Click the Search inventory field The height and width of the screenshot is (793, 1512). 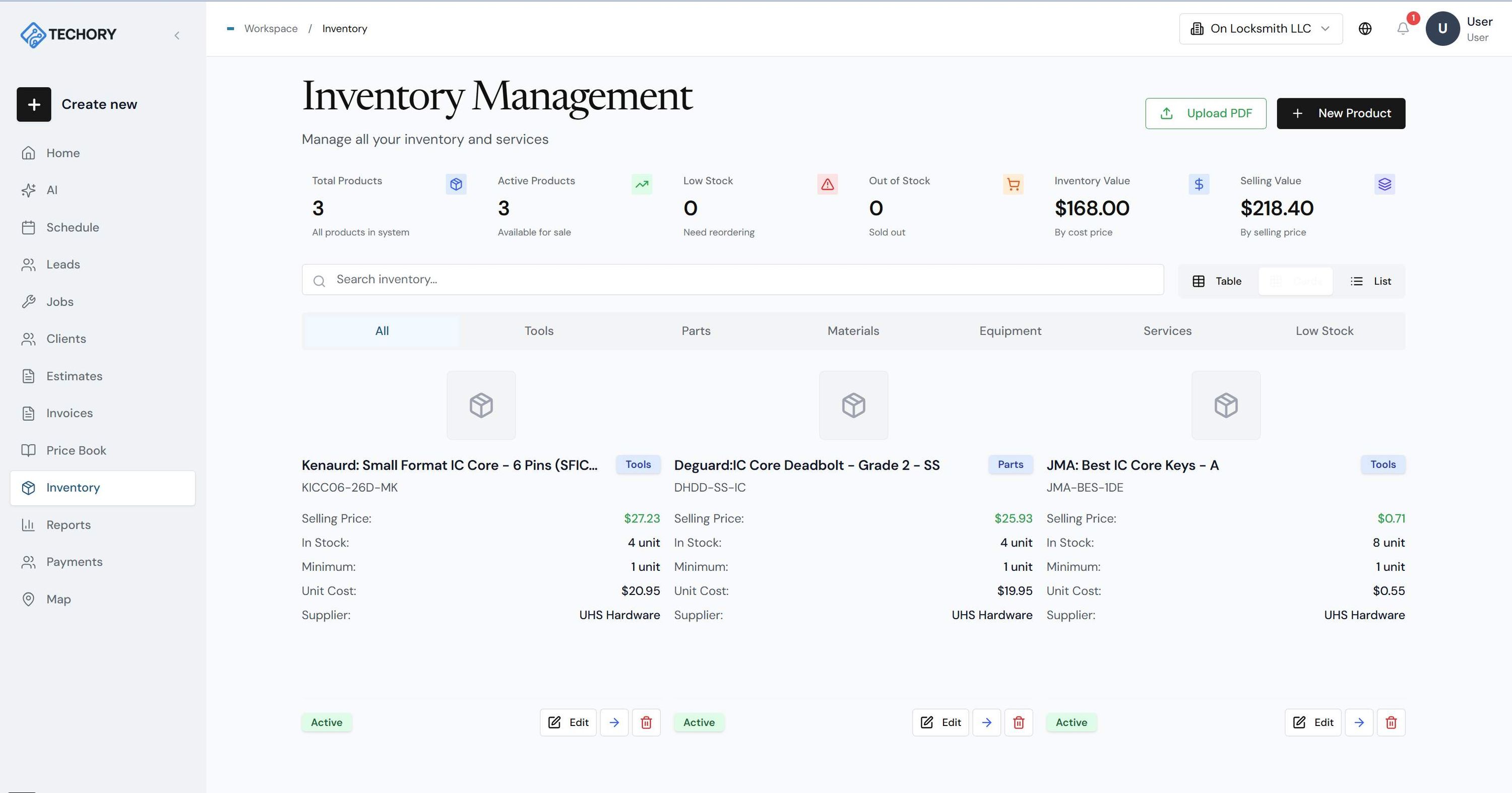click(x=732, y=280)
